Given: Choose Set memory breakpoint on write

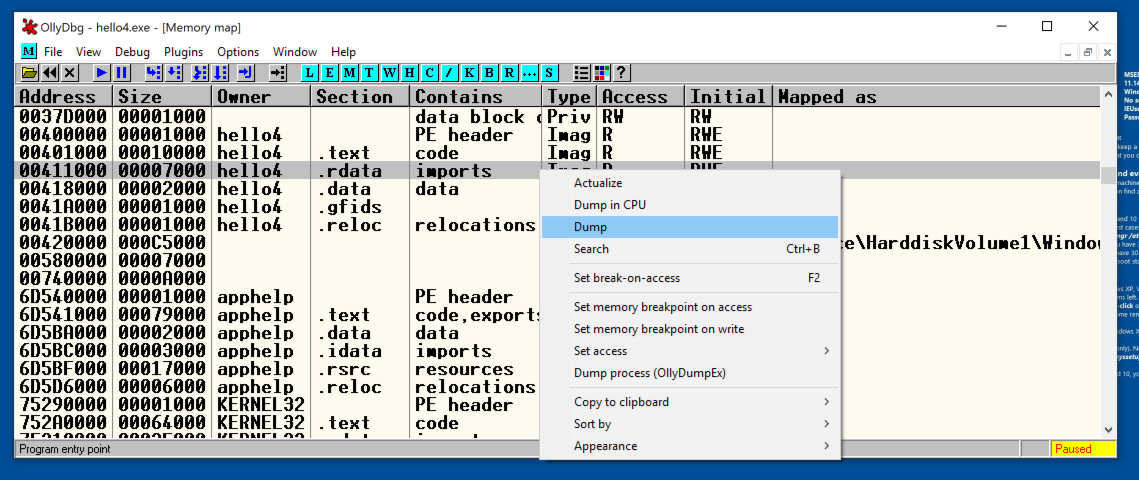Looking at the screenshot, I should click(659, 329).
